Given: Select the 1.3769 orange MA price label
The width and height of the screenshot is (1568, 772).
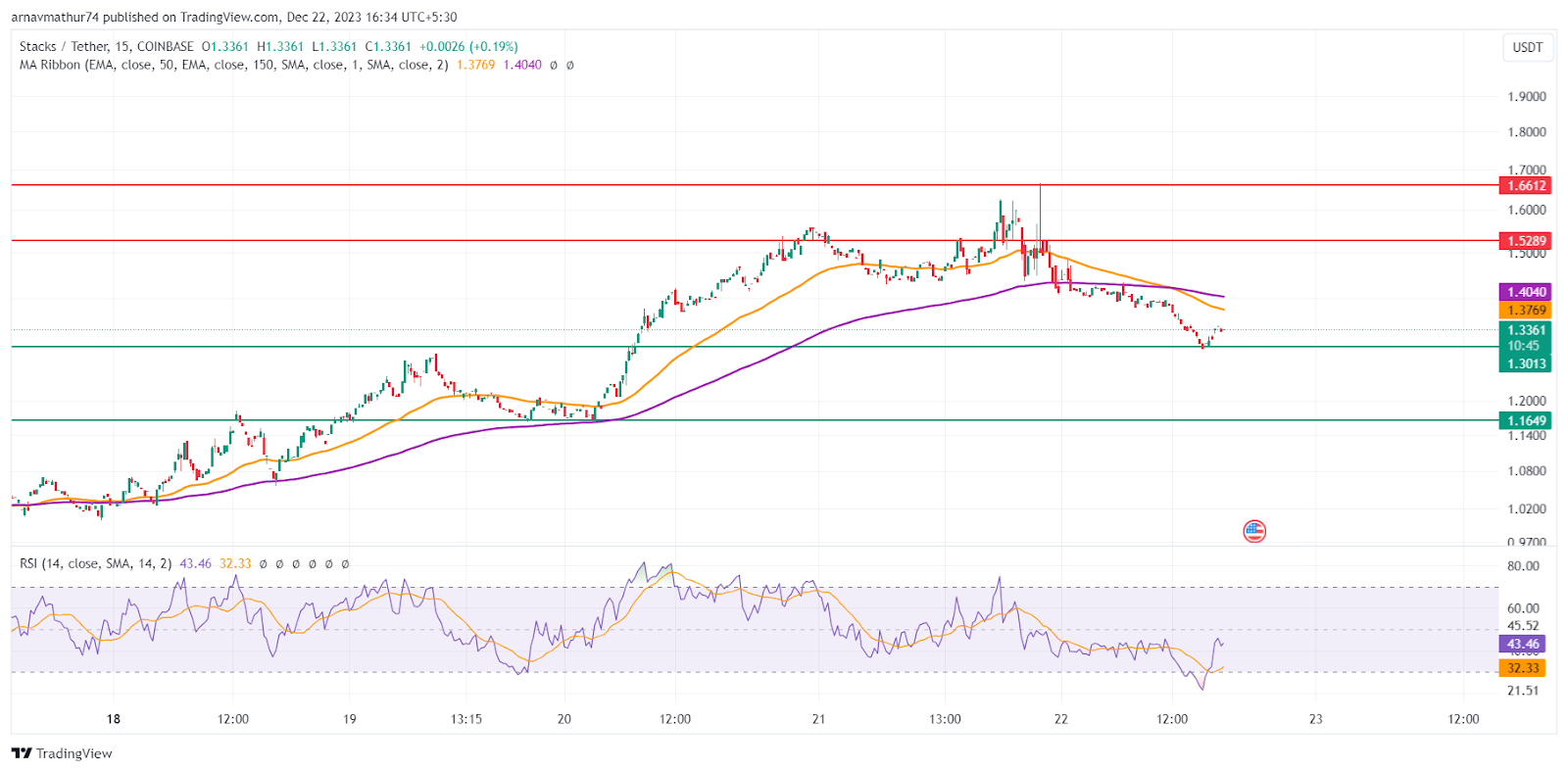Looking at the screenshot, I should coord(1526,310).
